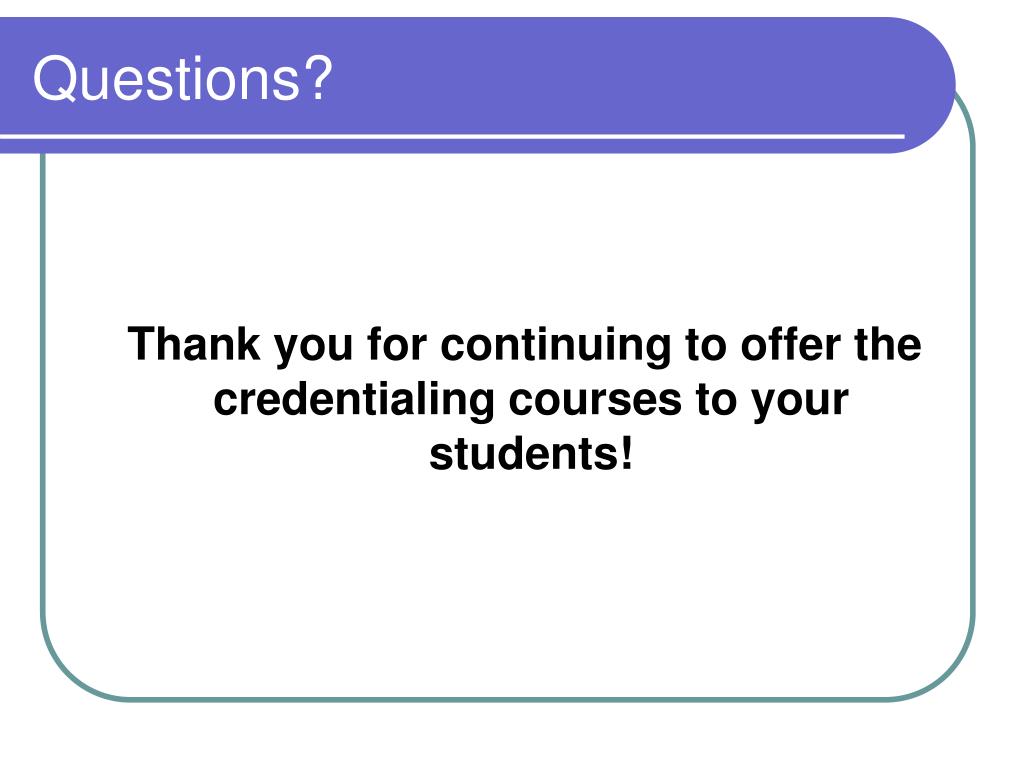Click the exclamation mark after 'students'

point(627,453)
